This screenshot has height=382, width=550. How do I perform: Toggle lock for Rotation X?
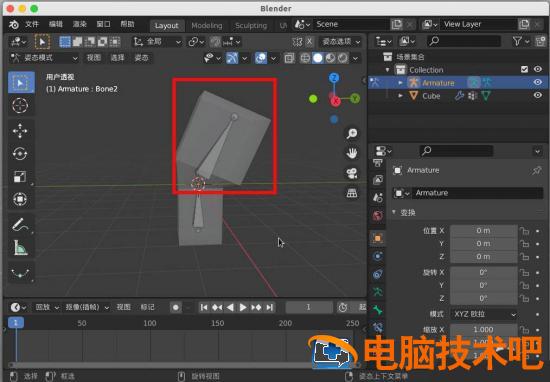(x=524, y=272)
